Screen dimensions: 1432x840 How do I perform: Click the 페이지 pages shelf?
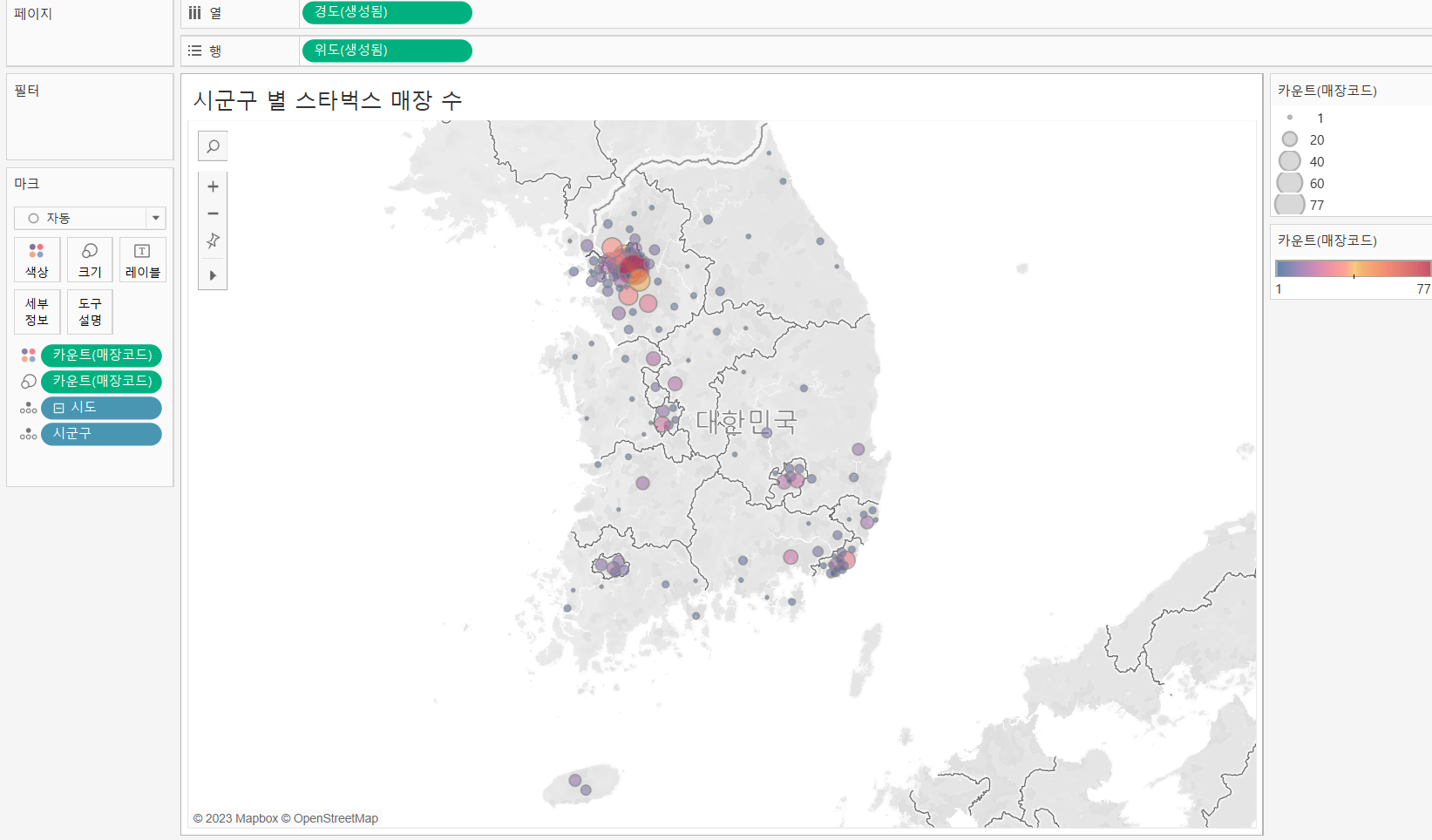tap(90, 32)
